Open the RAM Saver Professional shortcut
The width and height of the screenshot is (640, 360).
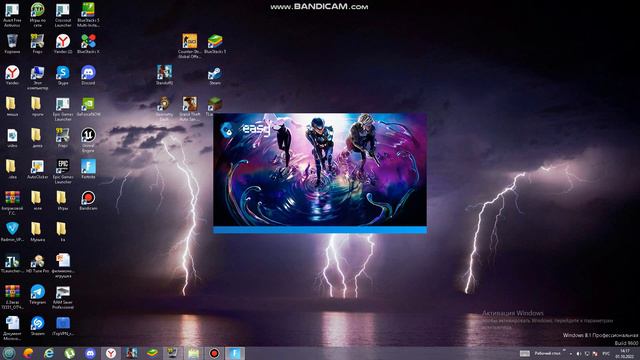(x=63, y=297)
